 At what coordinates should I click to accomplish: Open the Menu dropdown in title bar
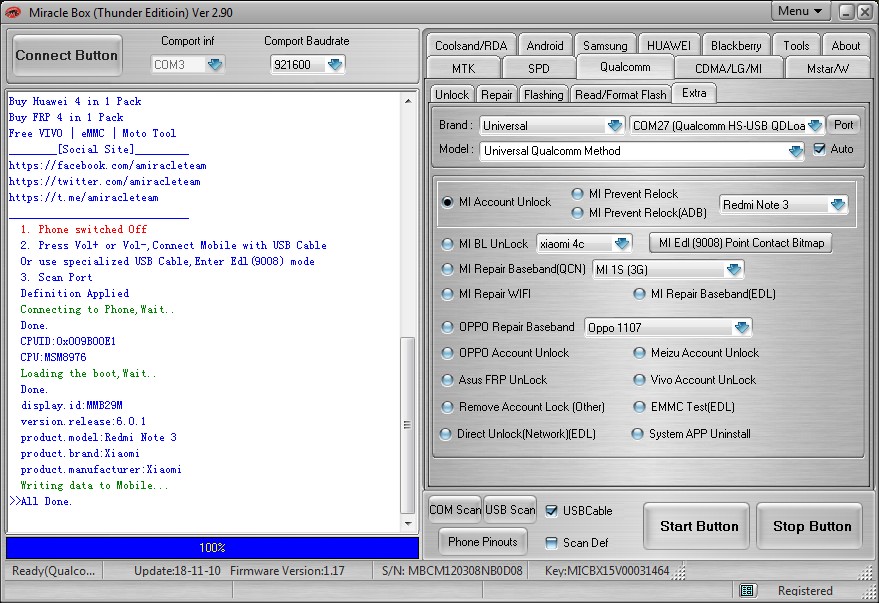click(x=800, y=11)
